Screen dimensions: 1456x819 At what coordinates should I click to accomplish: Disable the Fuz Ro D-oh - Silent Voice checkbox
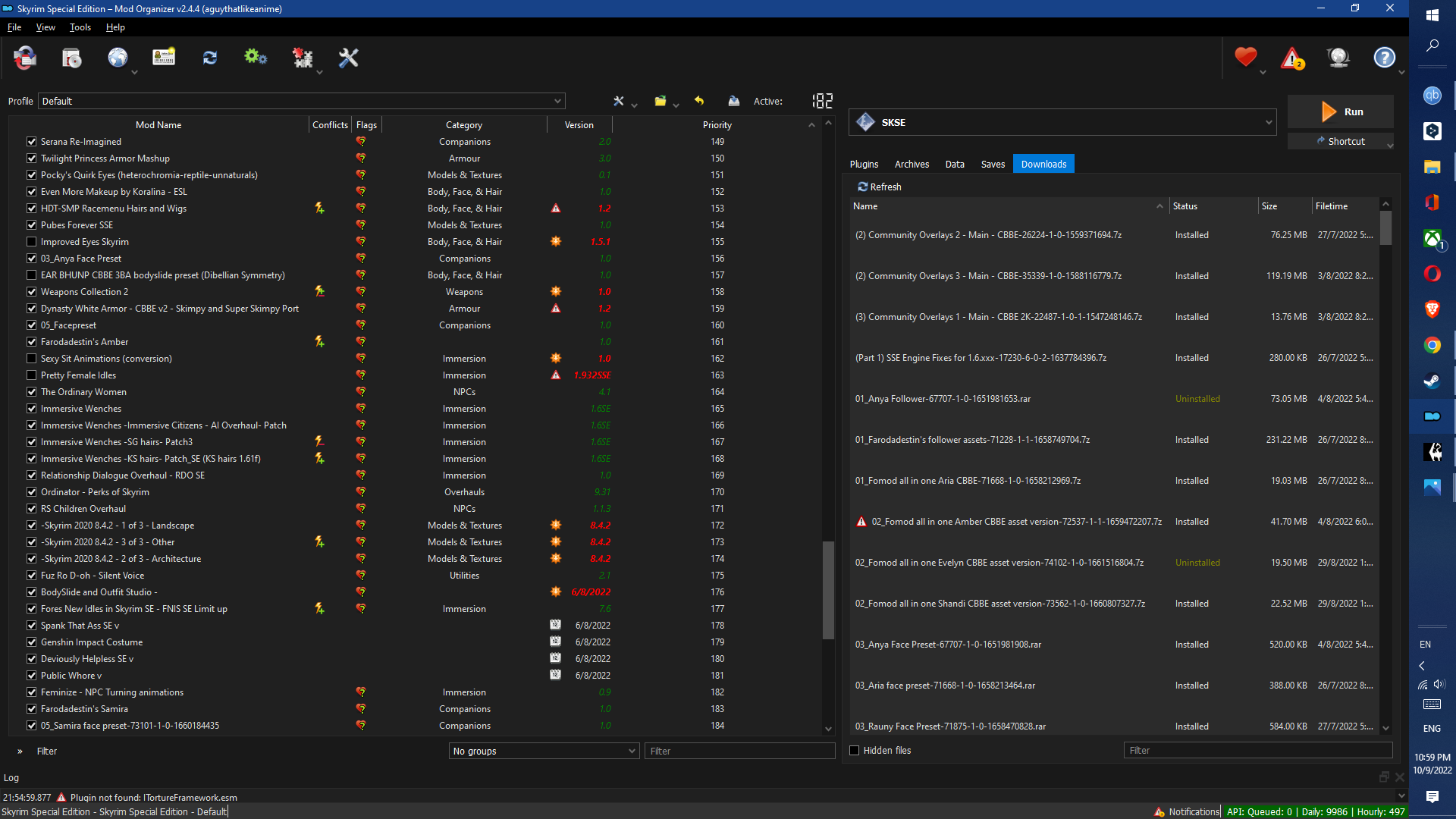[x=32, y=576]
